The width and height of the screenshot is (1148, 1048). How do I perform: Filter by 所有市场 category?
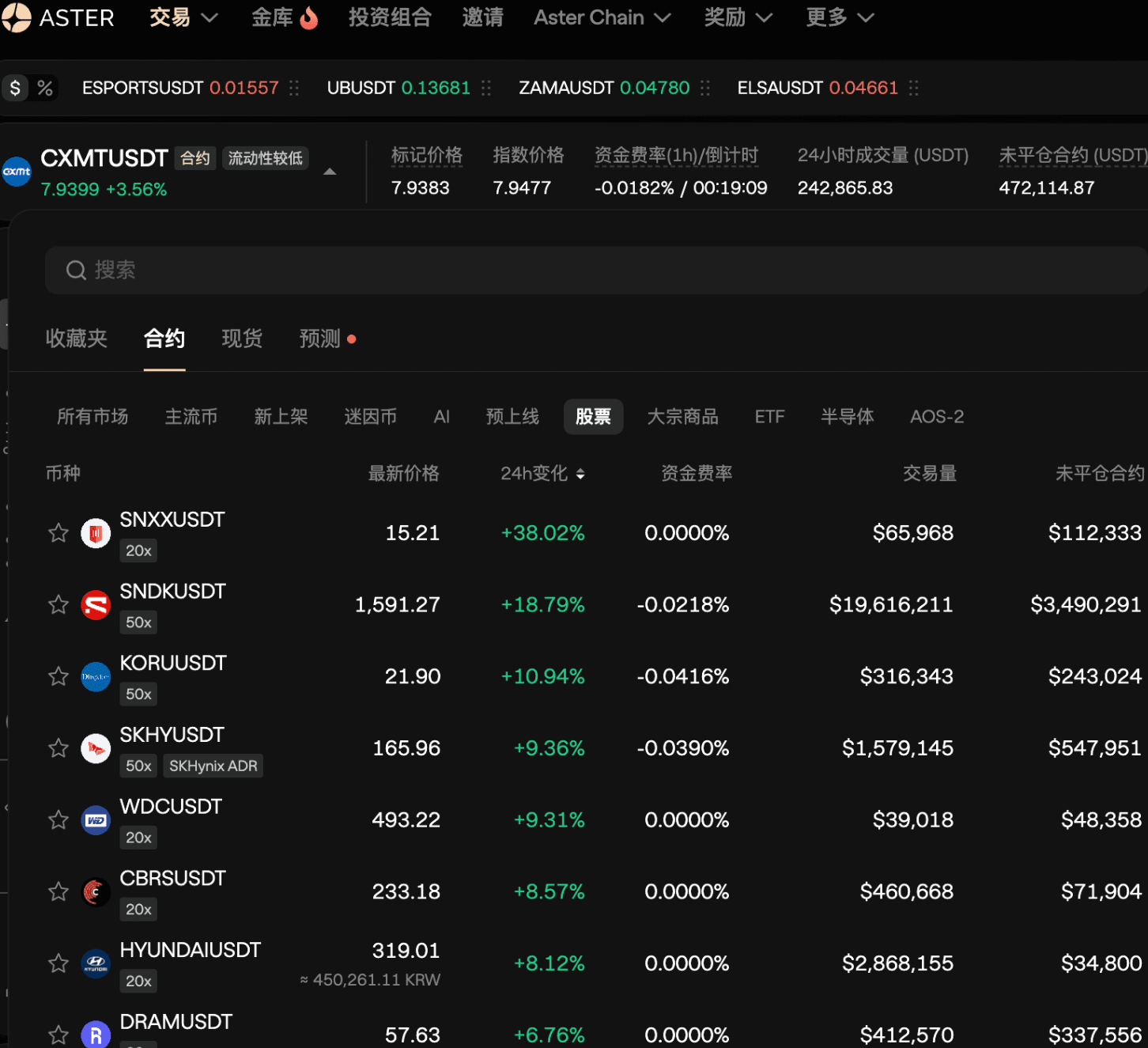(93, 417)
